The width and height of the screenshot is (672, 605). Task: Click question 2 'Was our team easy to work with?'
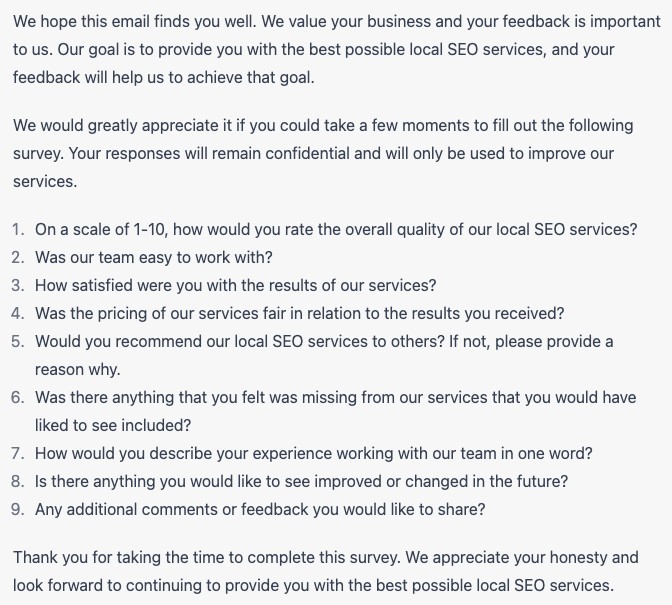(x=153, y=258)
